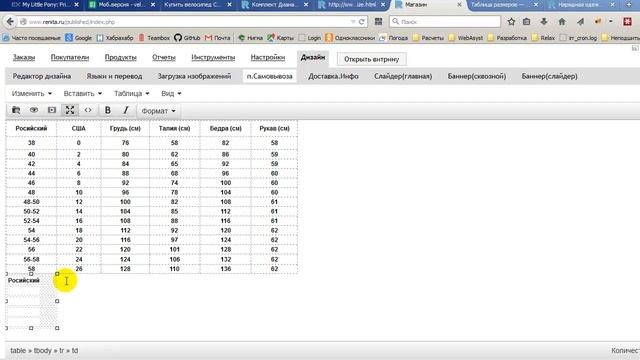640x360 pixels.
Task: Open Расчеты bookmarks folder
Action: click(428, 38)
